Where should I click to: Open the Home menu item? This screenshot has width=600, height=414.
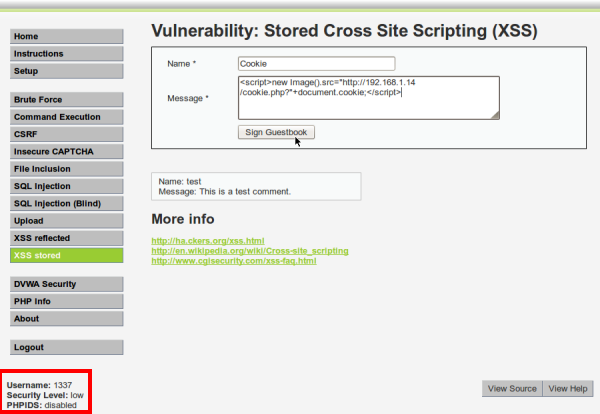tap(67, 36)
